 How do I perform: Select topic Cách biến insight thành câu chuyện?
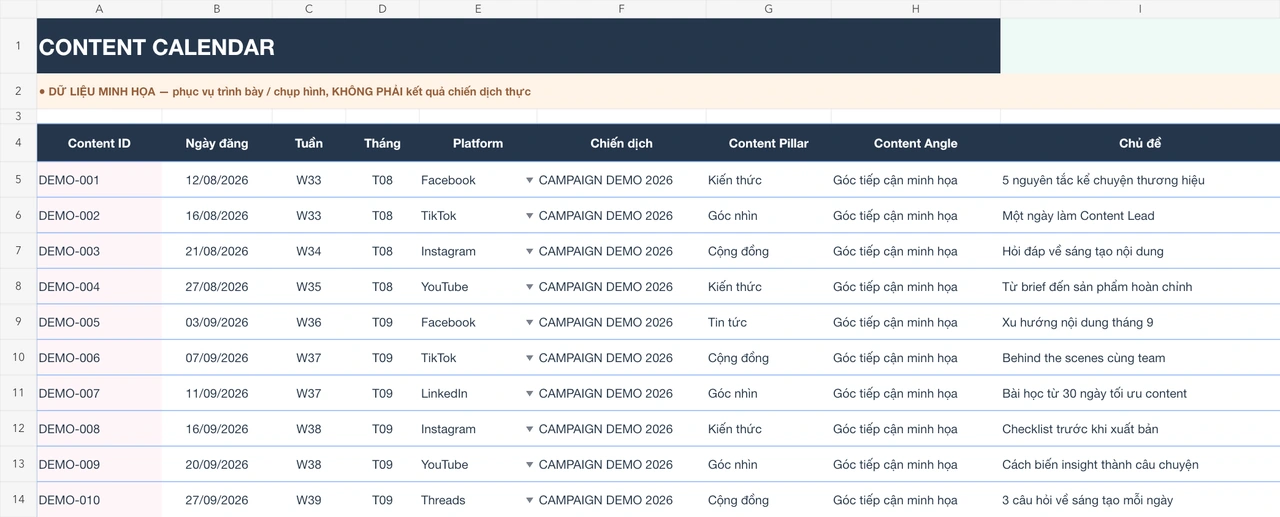coord(1140,464)
